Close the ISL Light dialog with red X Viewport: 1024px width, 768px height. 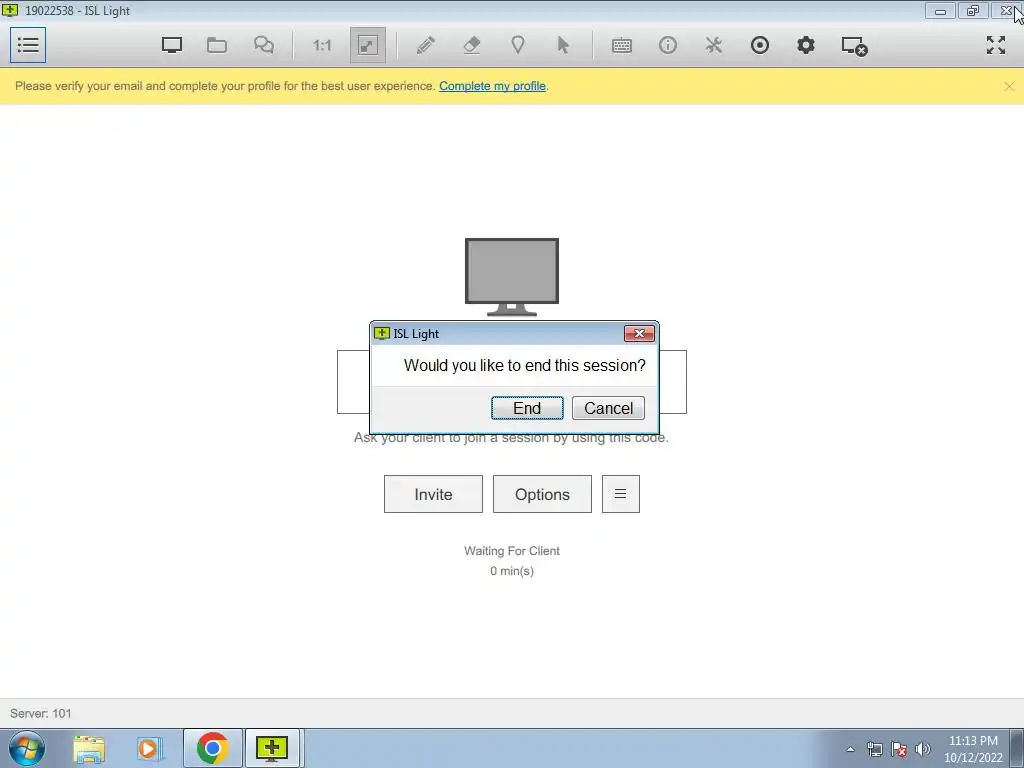click(x=639, y=334)
